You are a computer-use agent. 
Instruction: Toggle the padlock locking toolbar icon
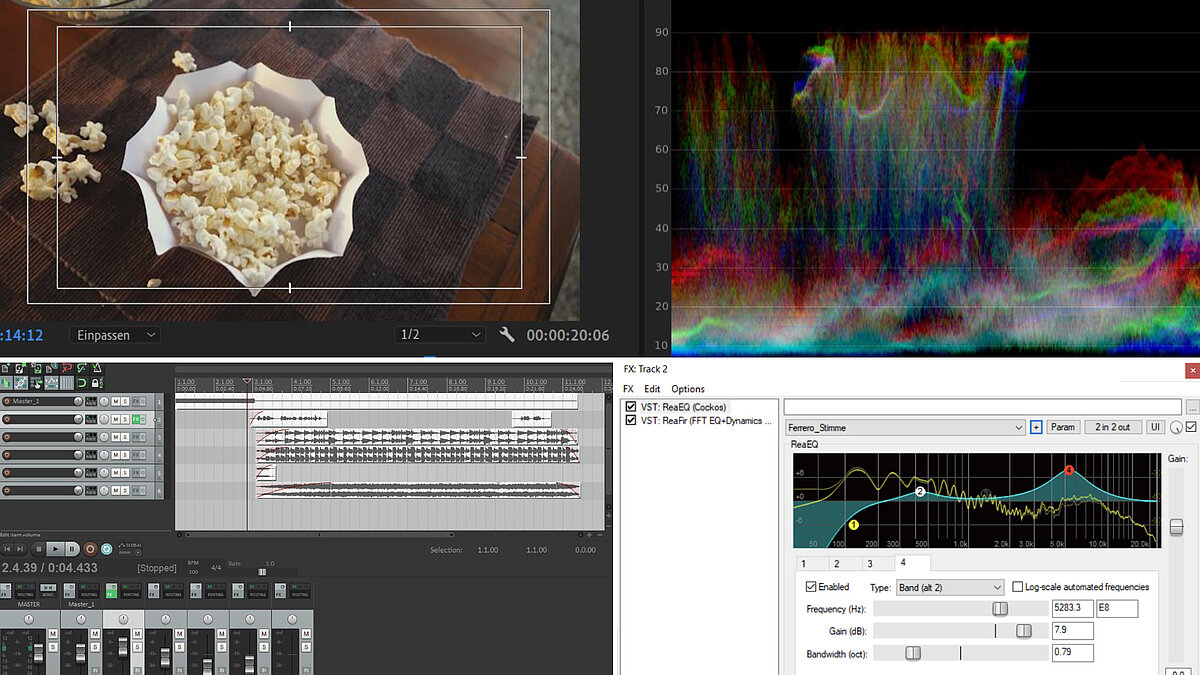pyautogui.click(x=96, y=383)
